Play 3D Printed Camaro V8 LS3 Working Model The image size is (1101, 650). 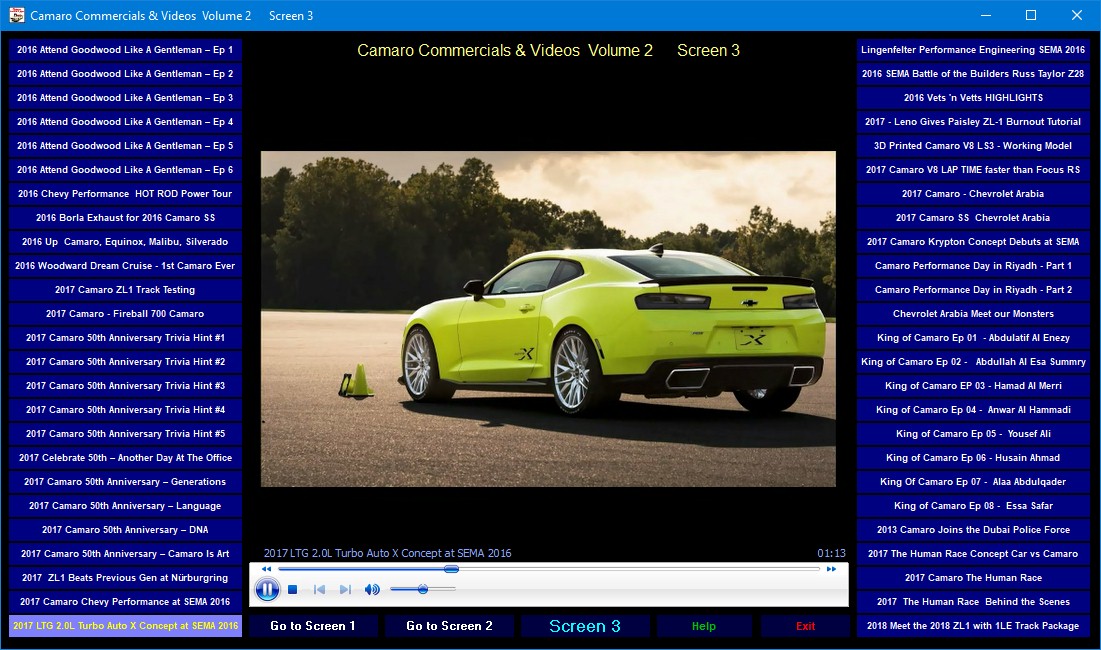973,146
